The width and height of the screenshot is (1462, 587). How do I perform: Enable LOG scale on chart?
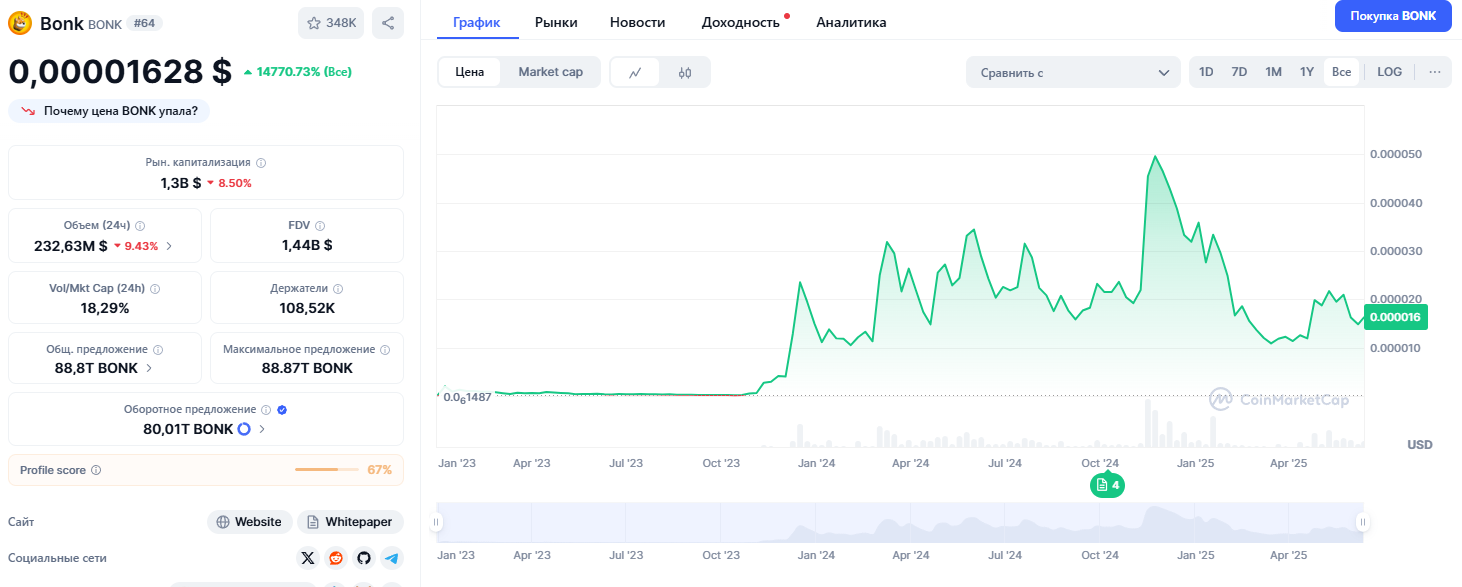pos(1389,72)
